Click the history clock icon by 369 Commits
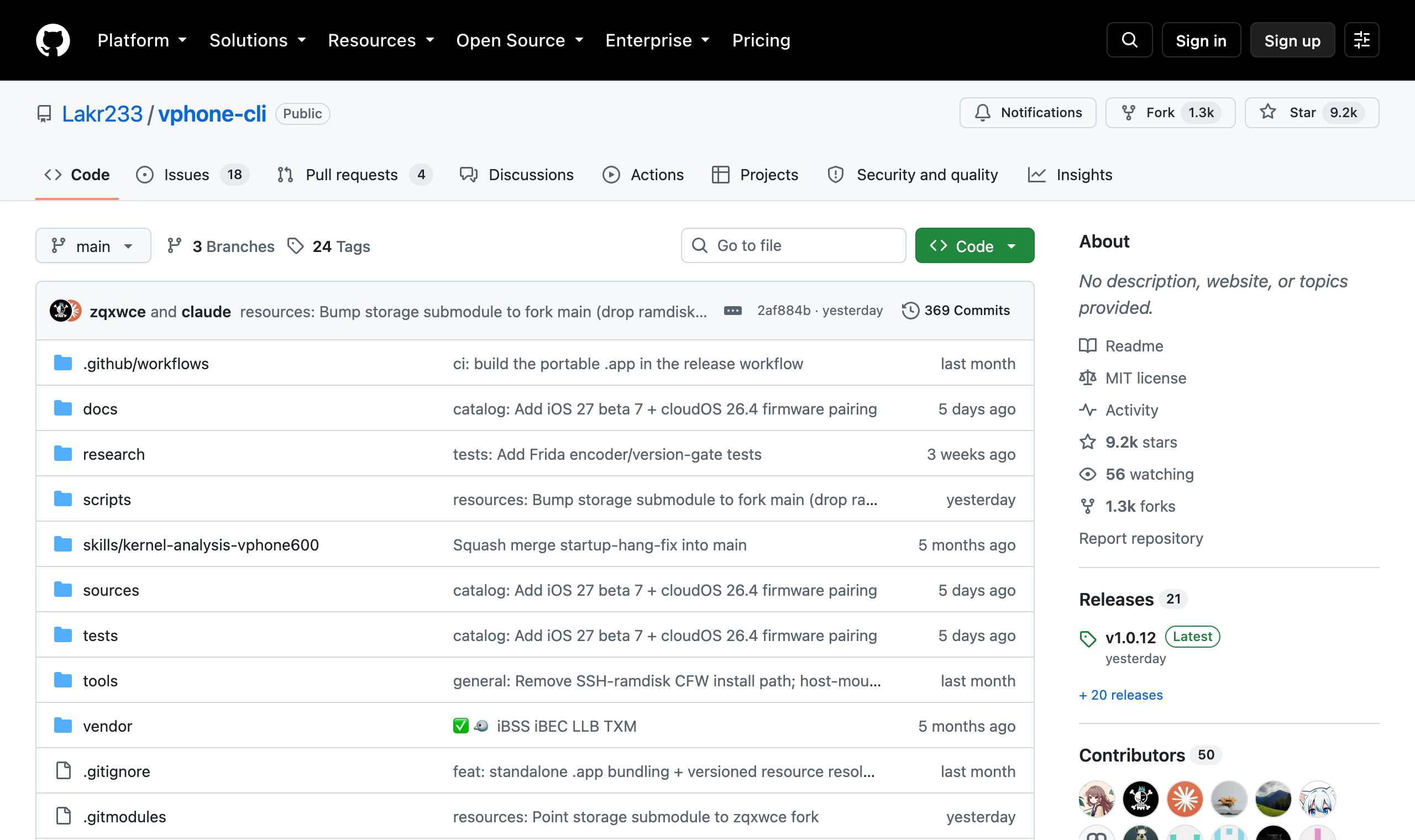Viewport: 1415px width, 840px height. pos(910,311)
